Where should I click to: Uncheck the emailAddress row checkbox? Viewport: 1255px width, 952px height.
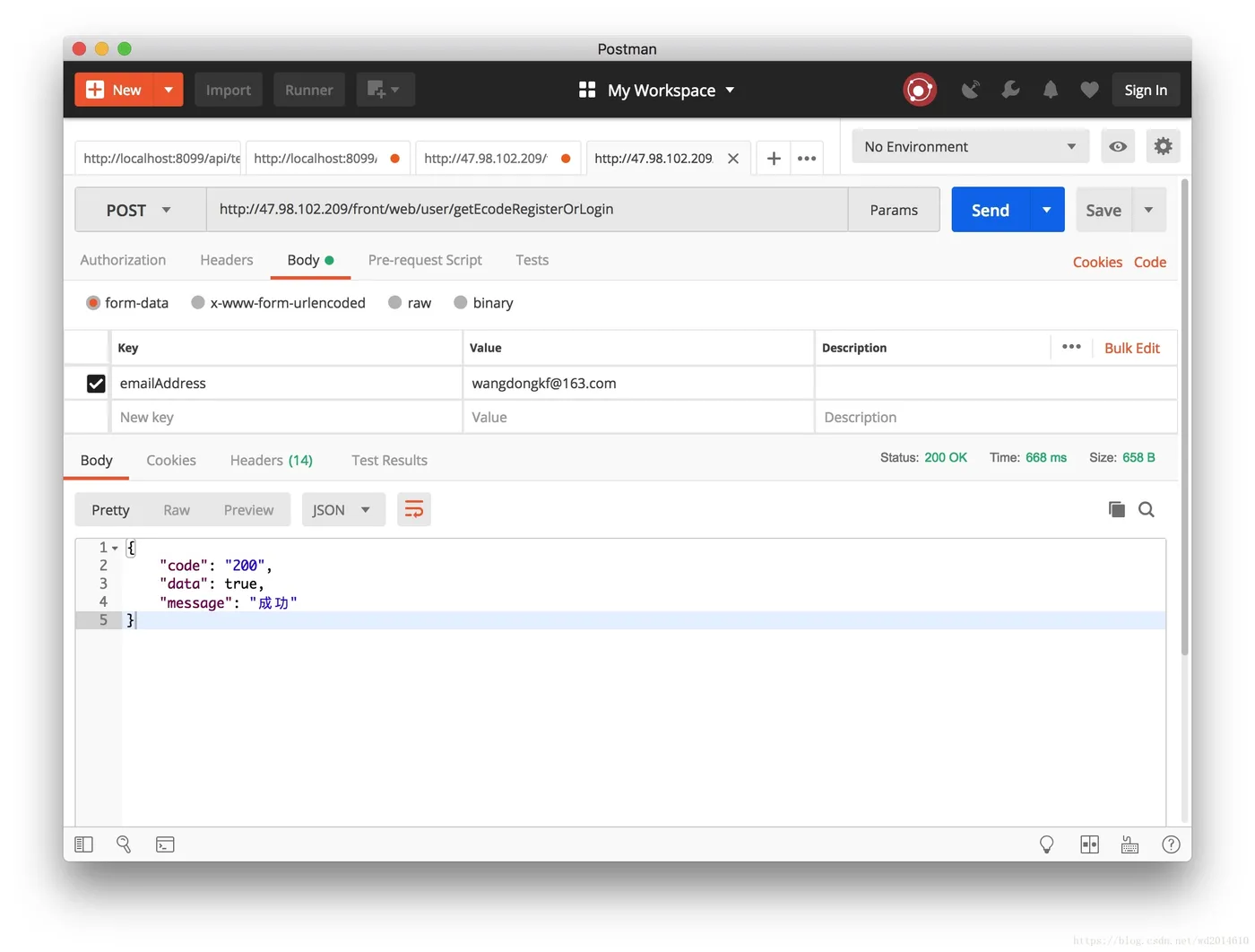coord(96,384)
